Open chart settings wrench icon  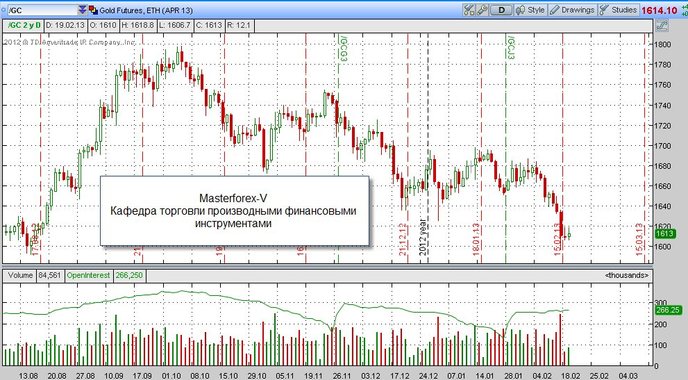482,10
